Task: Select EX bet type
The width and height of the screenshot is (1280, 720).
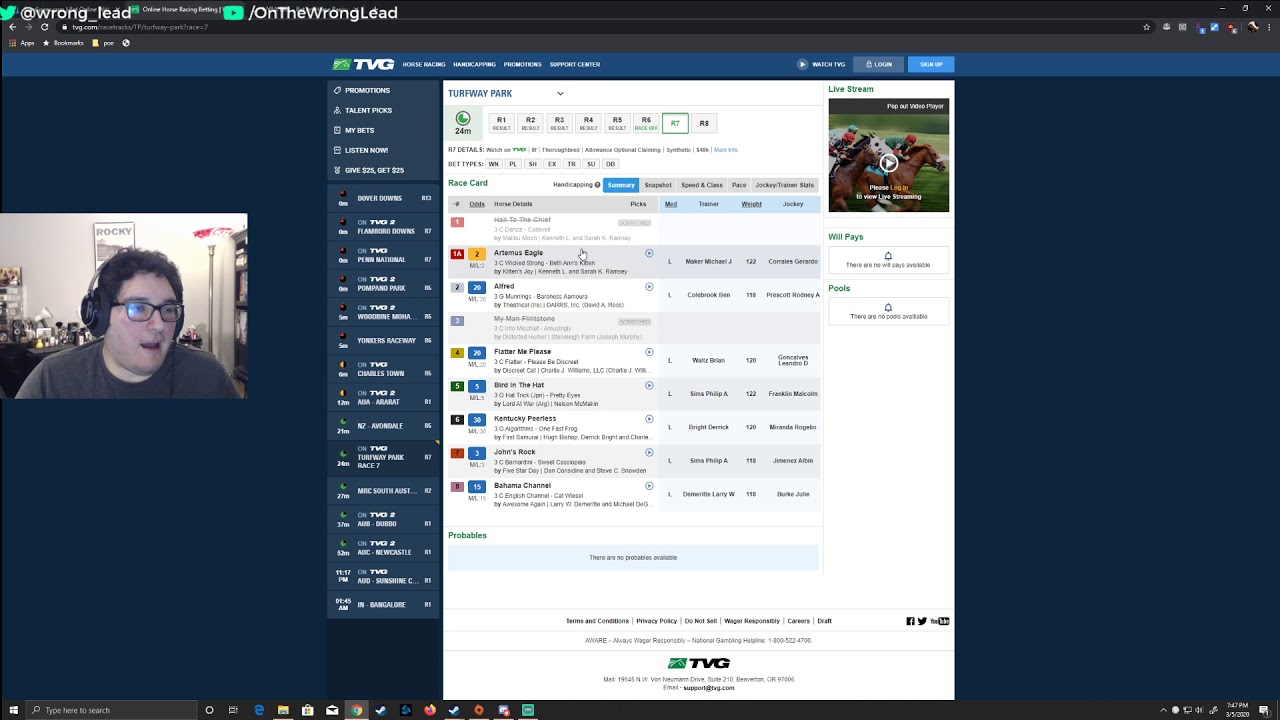Action: pyautogui.click(x=552, y=164)
